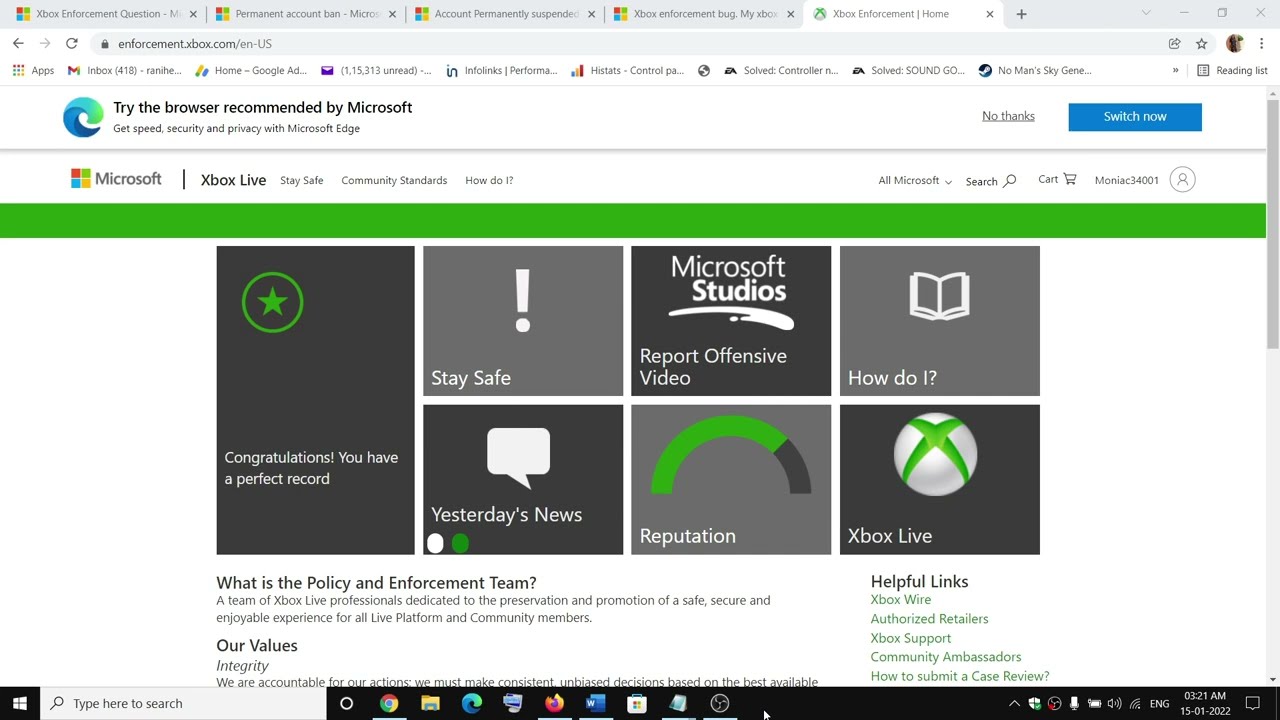Screen dimensions: 1280x720
Task: Select the white carousel dot on news tile
Action: [435, 543]
